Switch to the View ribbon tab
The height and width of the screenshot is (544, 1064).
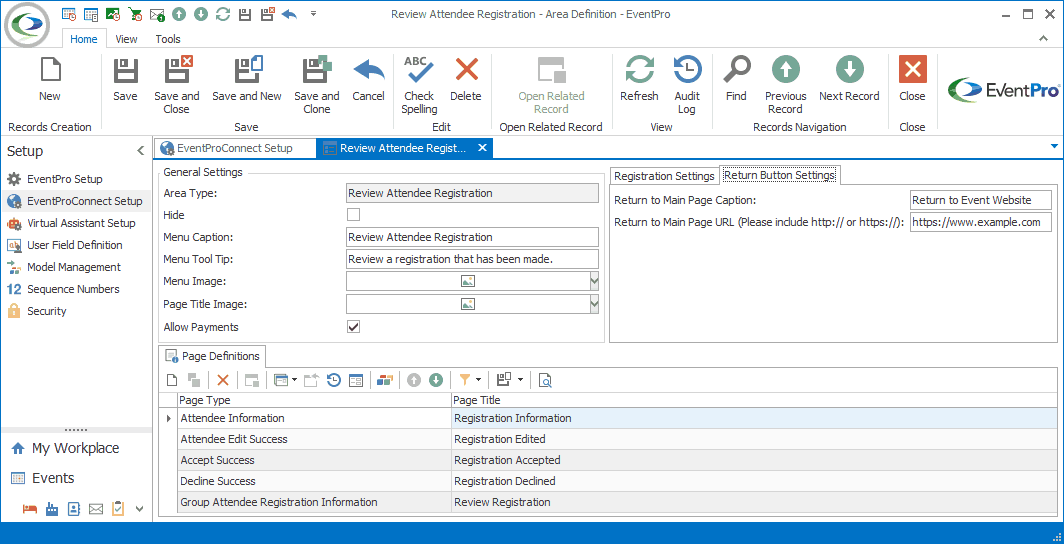pyautogui.click(x=126, y=39)
